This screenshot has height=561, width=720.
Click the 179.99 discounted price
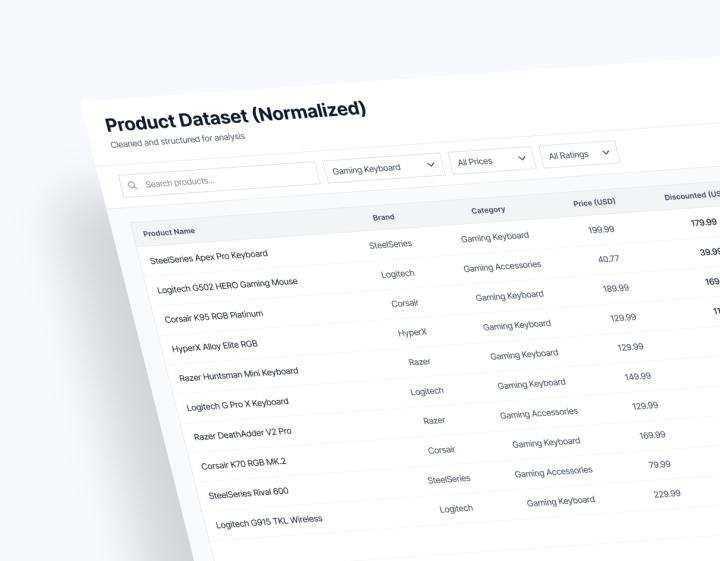point(703,223)
